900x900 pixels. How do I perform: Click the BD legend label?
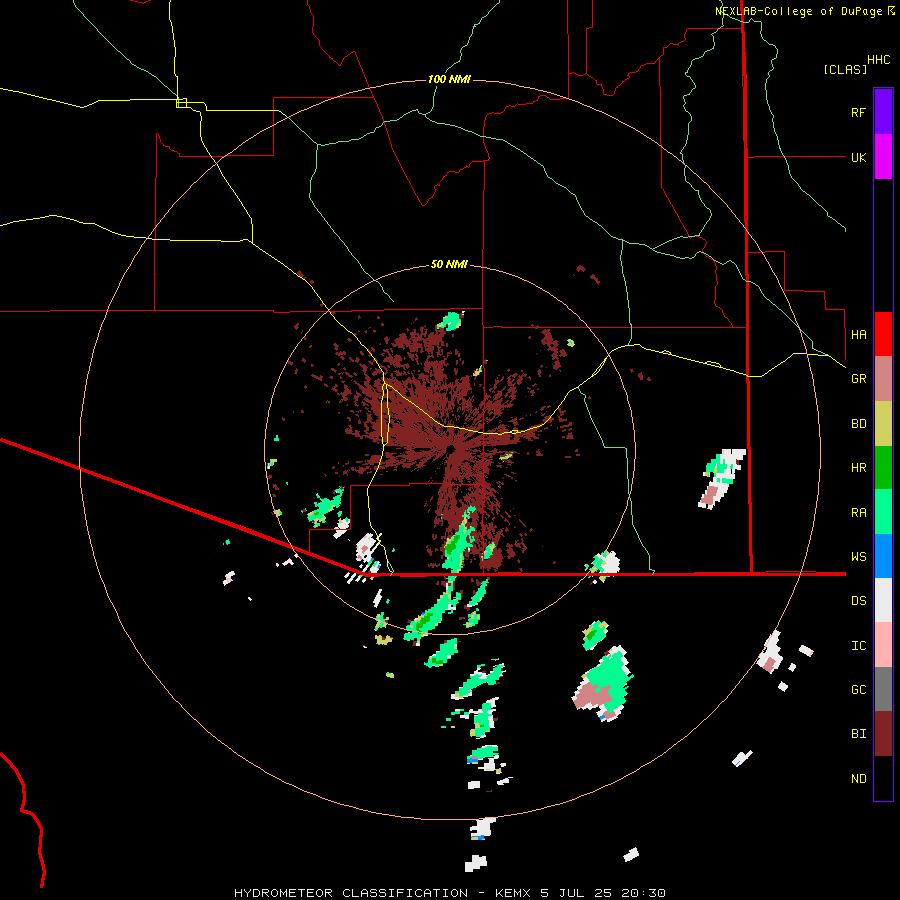859,424
